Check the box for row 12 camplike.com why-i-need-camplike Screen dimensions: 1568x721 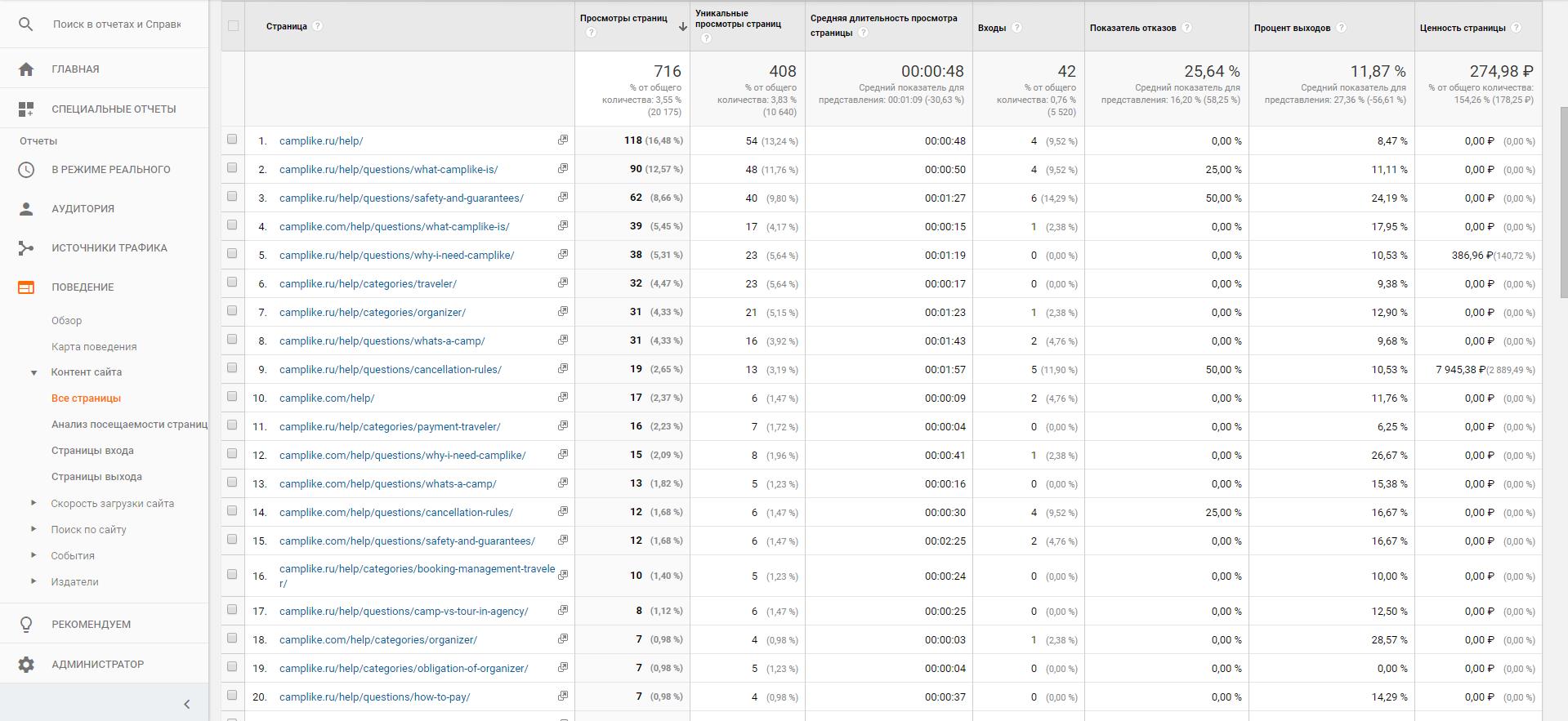coord(233,454)
